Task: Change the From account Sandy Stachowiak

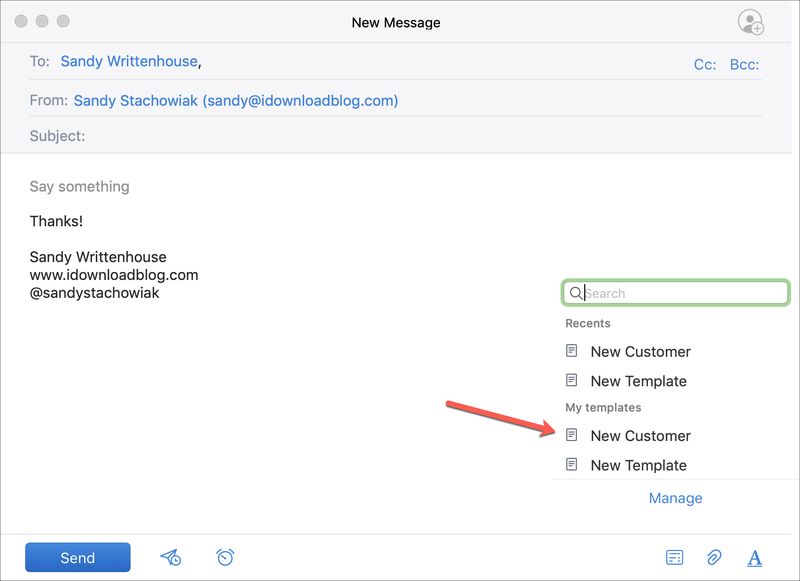Action: coord(236,100)
